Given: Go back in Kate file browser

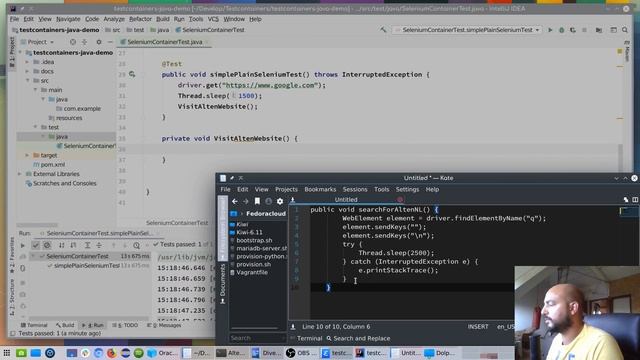Looking at the screenshot, I should click(235, 201).
